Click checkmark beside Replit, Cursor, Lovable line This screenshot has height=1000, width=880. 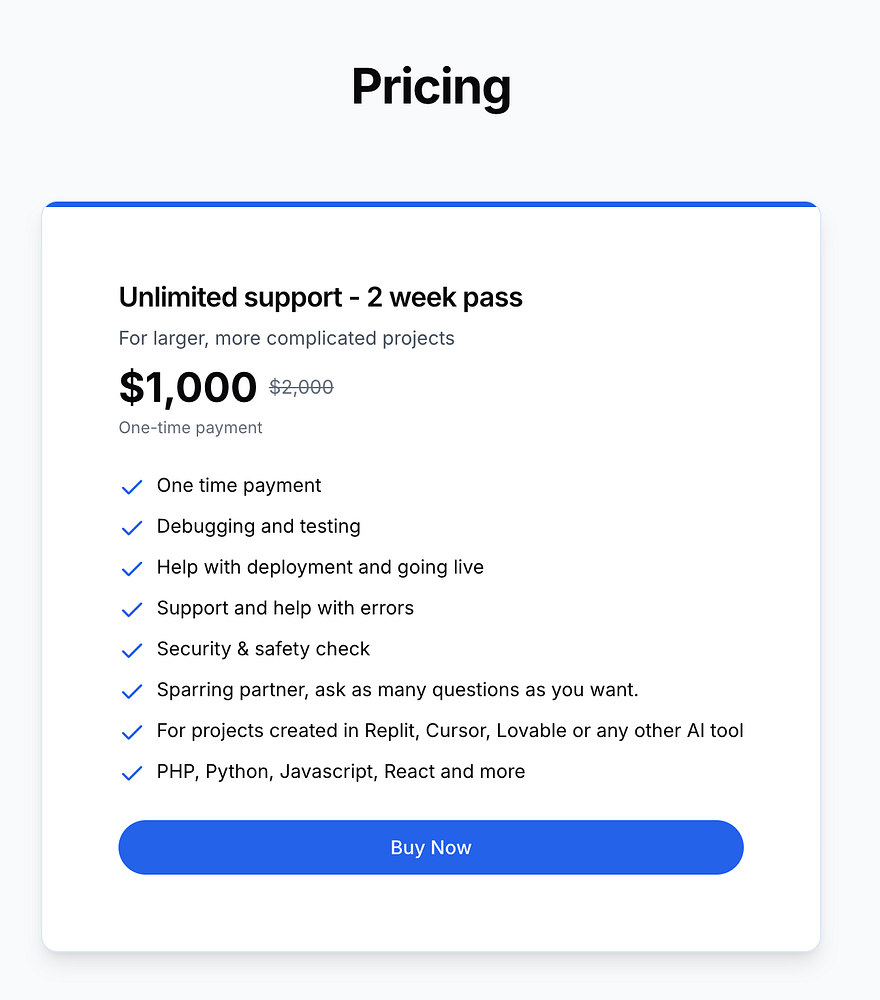(x=131, y=733)
